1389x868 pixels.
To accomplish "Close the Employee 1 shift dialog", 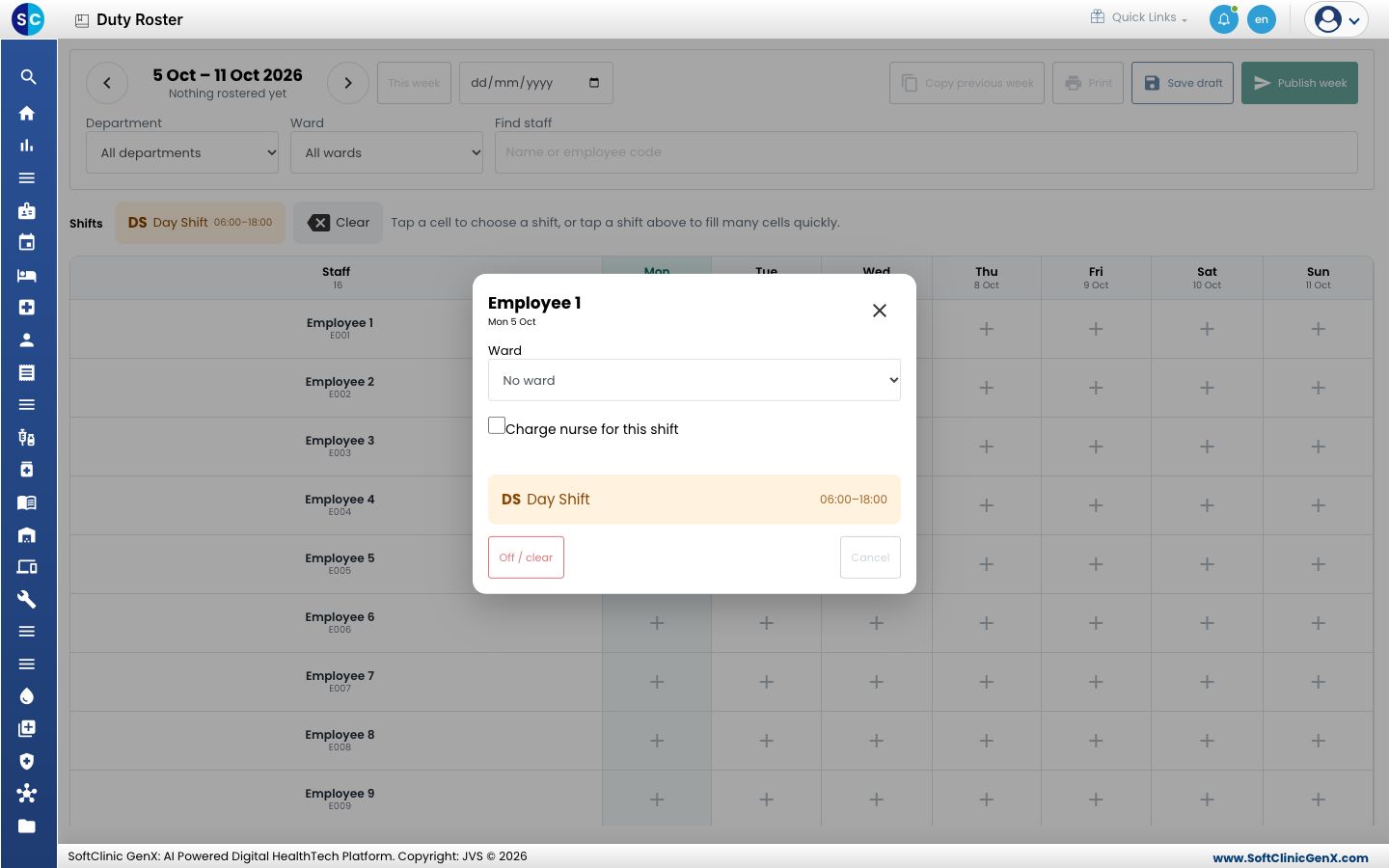I will tap(880, 311).
